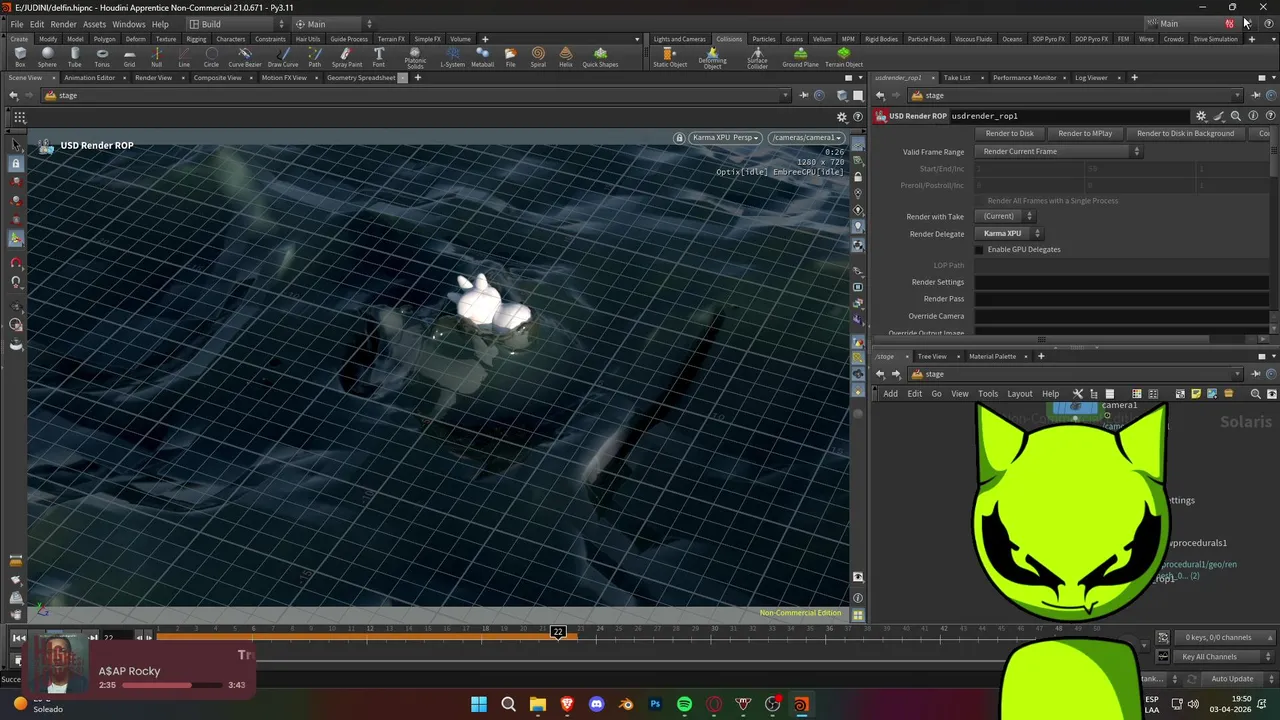Select the Helix shelf tool
The image size is (1280, 720).
click(566, 57)
